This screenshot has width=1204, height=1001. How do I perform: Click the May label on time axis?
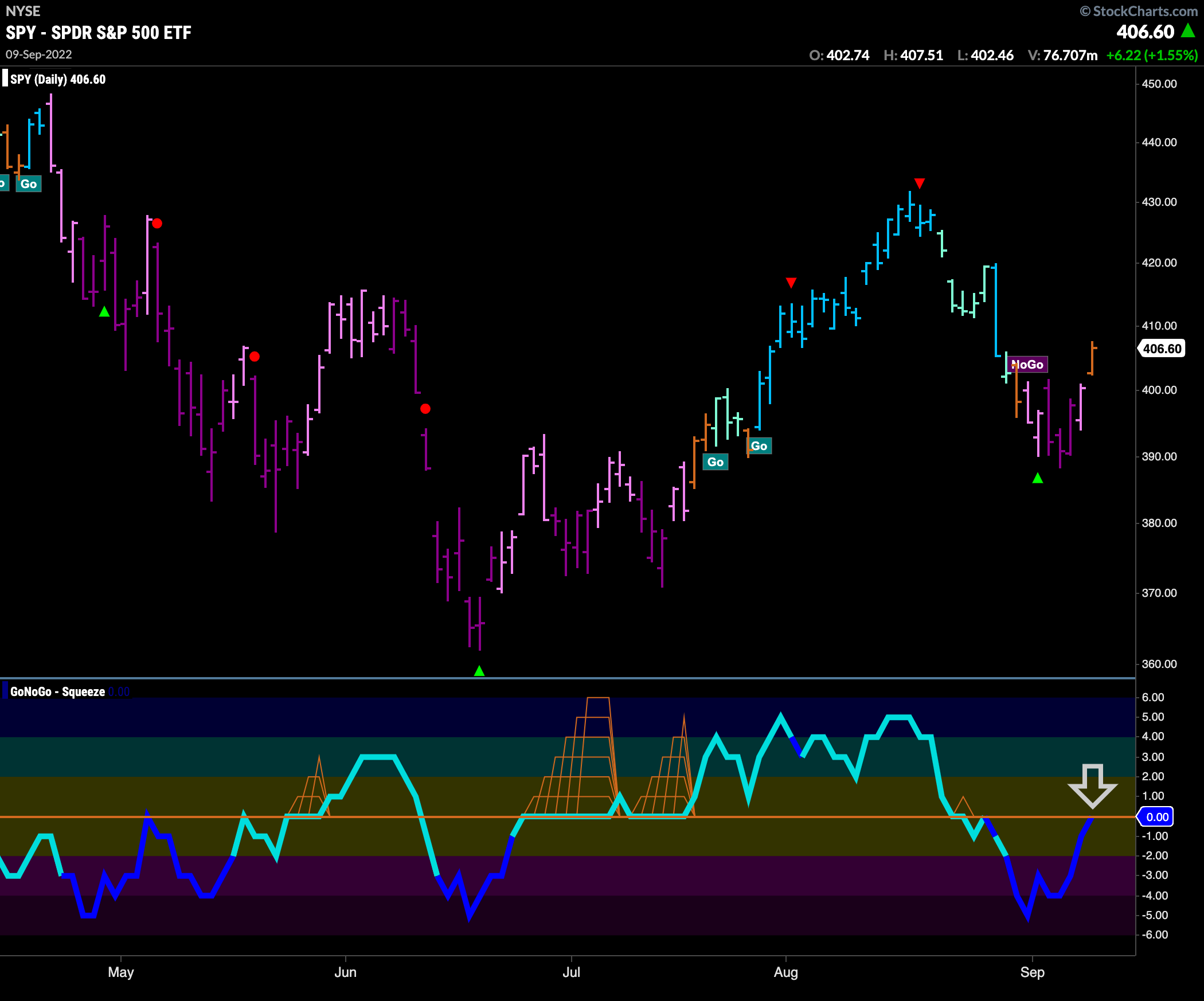coord(121,972)
